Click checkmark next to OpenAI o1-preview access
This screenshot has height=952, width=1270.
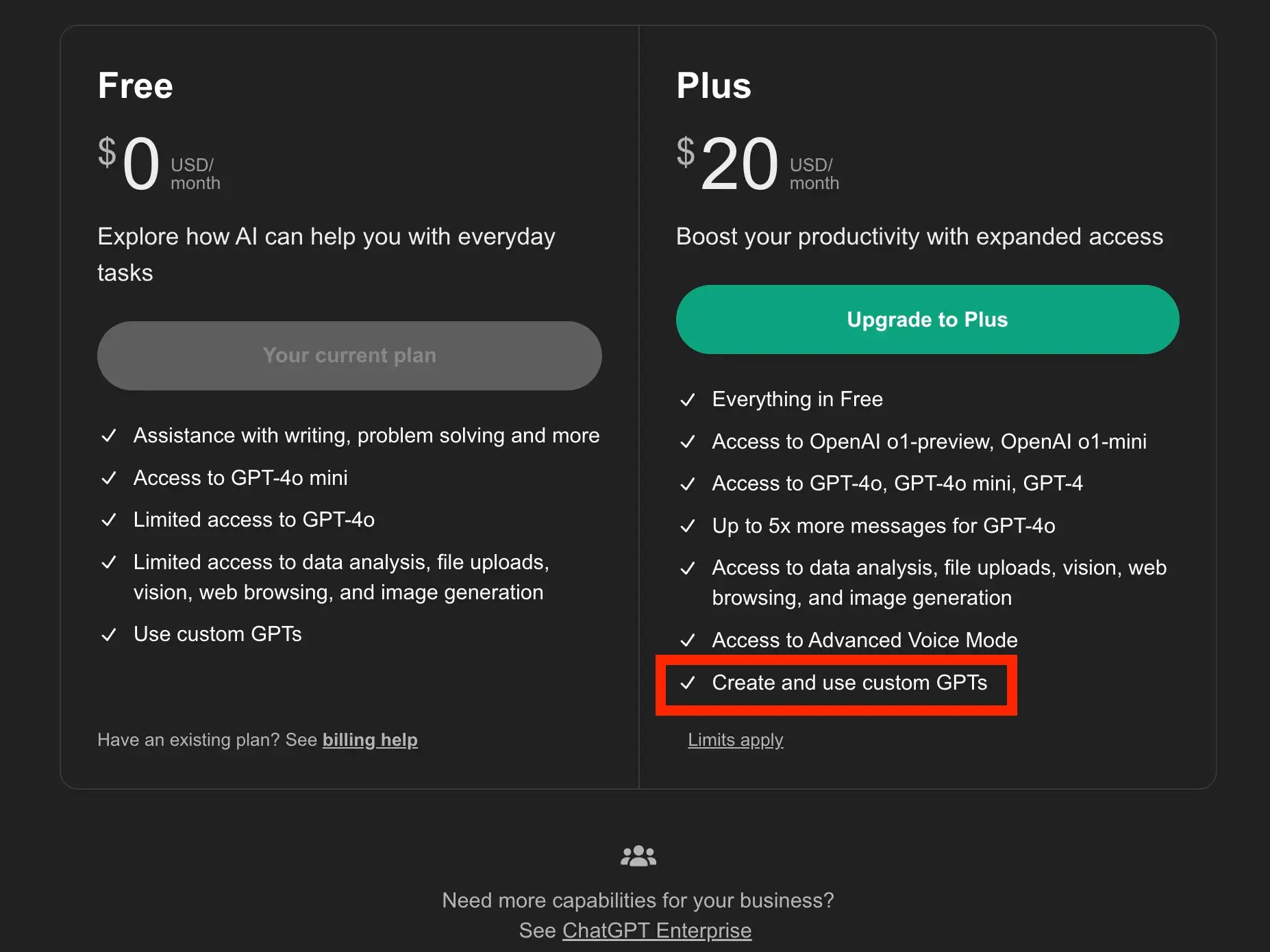688,442
